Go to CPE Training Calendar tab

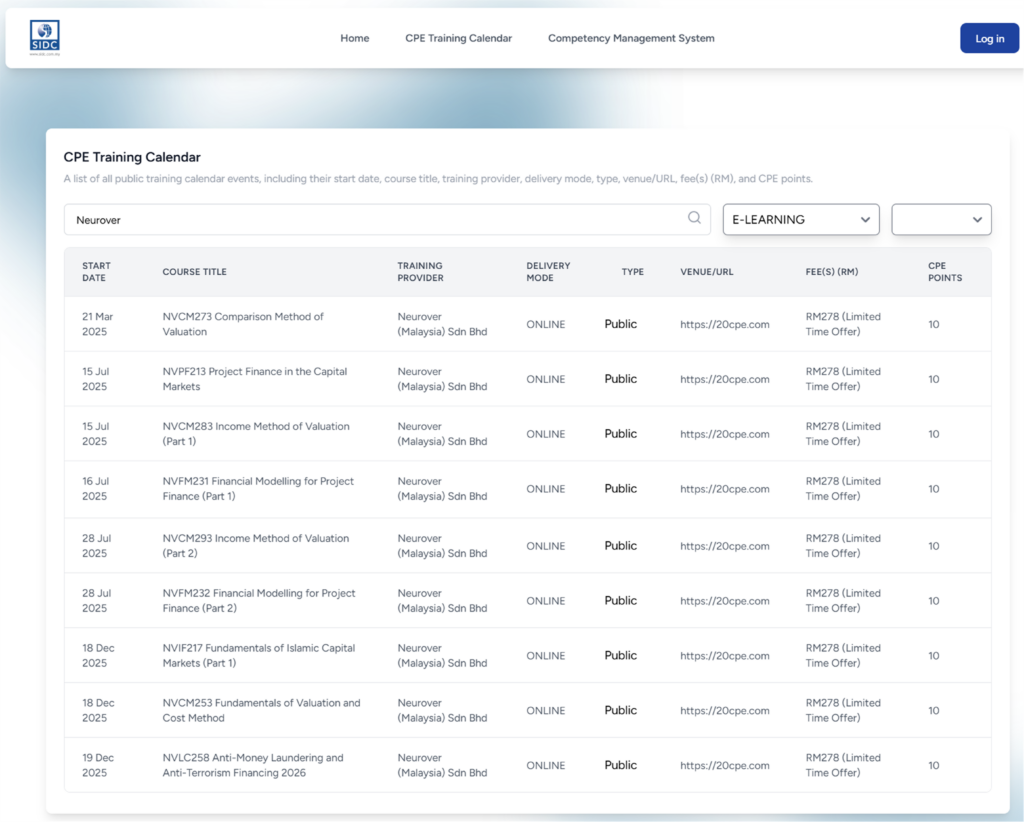click(x=458, y=38)
